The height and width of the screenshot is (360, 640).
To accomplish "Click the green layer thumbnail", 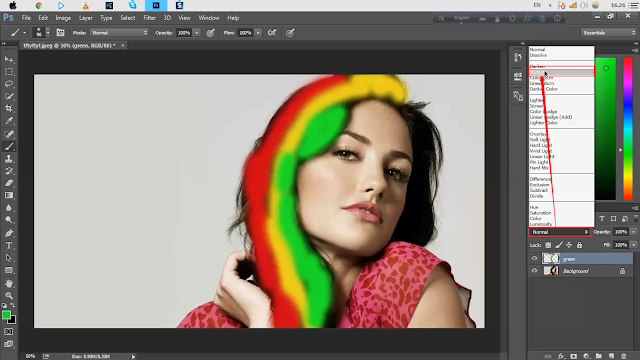I will (x=551, y=258).
